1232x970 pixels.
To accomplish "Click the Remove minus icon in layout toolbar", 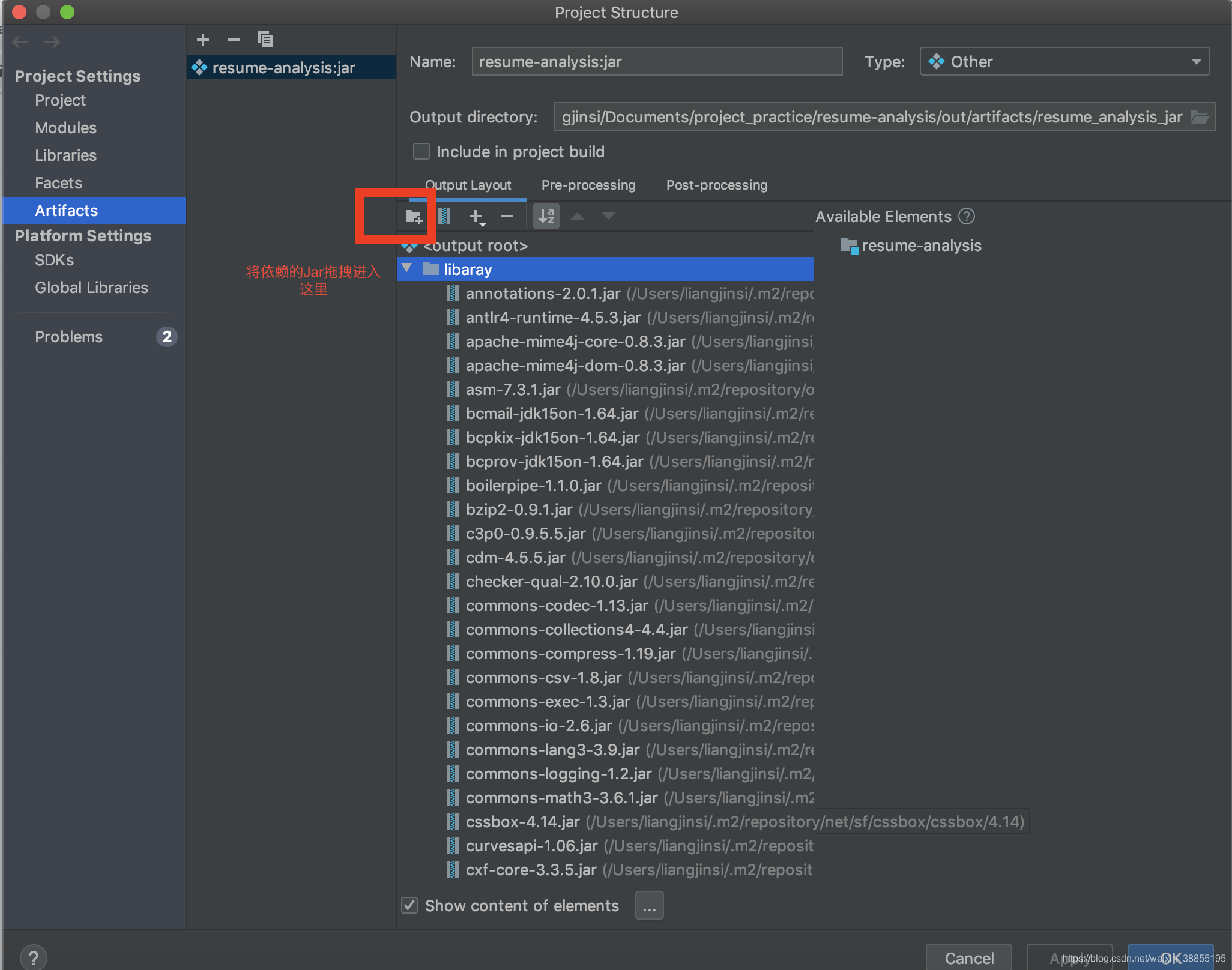I will tap(507, 217).
